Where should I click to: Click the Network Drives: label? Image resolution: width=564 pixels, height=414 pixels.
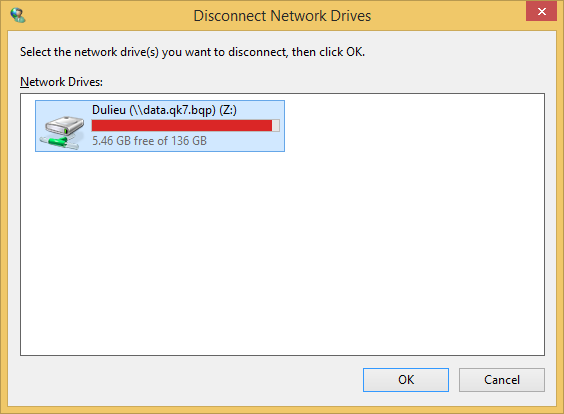(61, 82)
